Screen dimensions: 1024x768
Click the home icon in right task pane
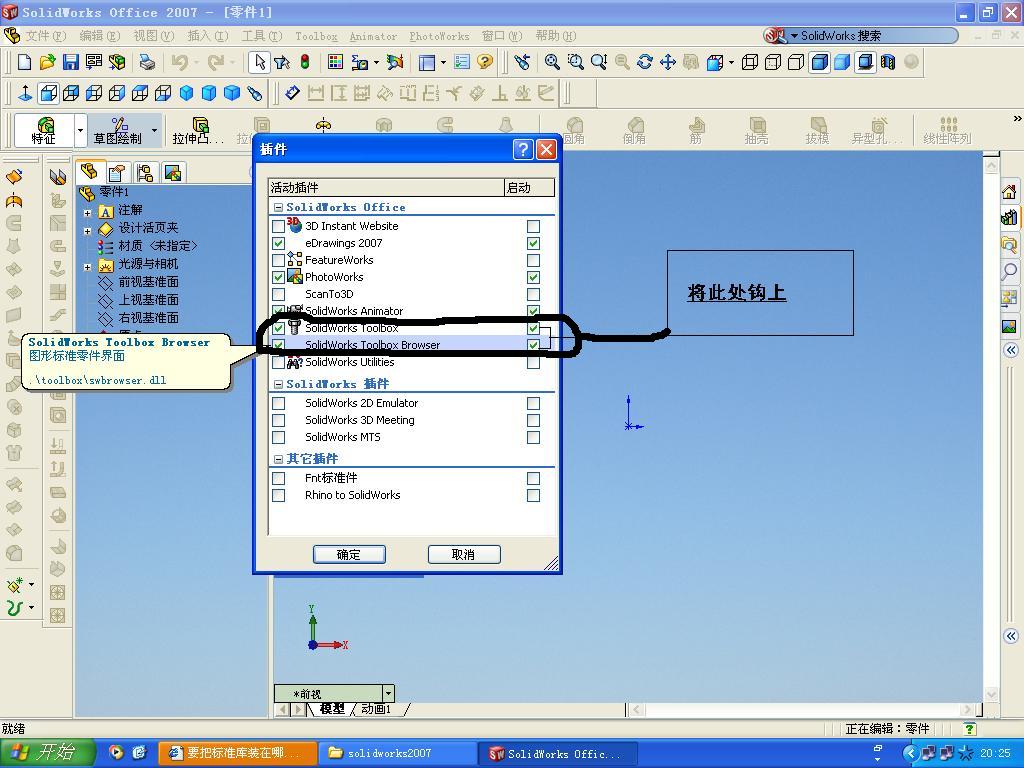tap(1009, 192)
